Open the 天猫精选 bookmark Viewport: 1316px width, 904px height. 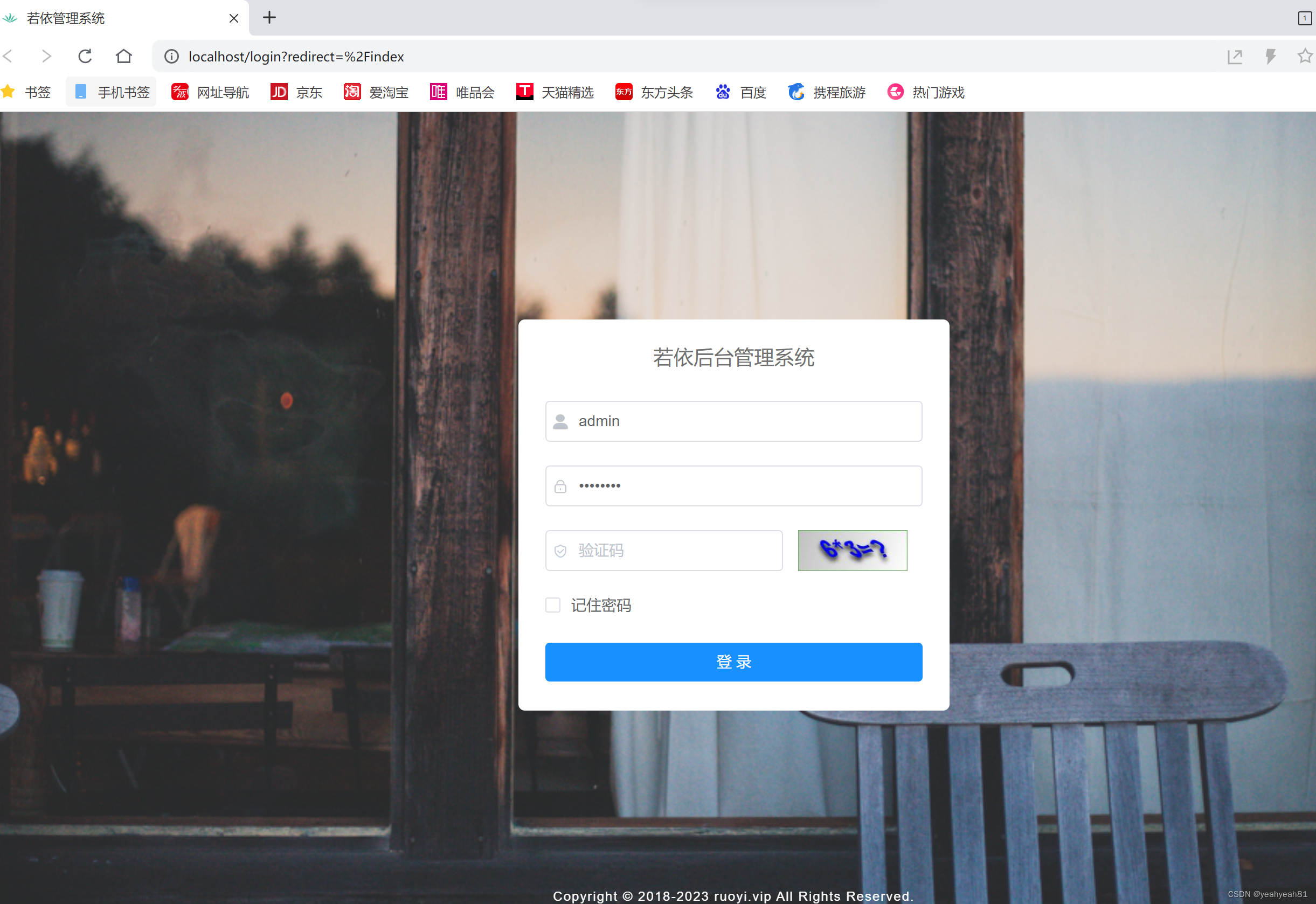click(x=555, y=92)
